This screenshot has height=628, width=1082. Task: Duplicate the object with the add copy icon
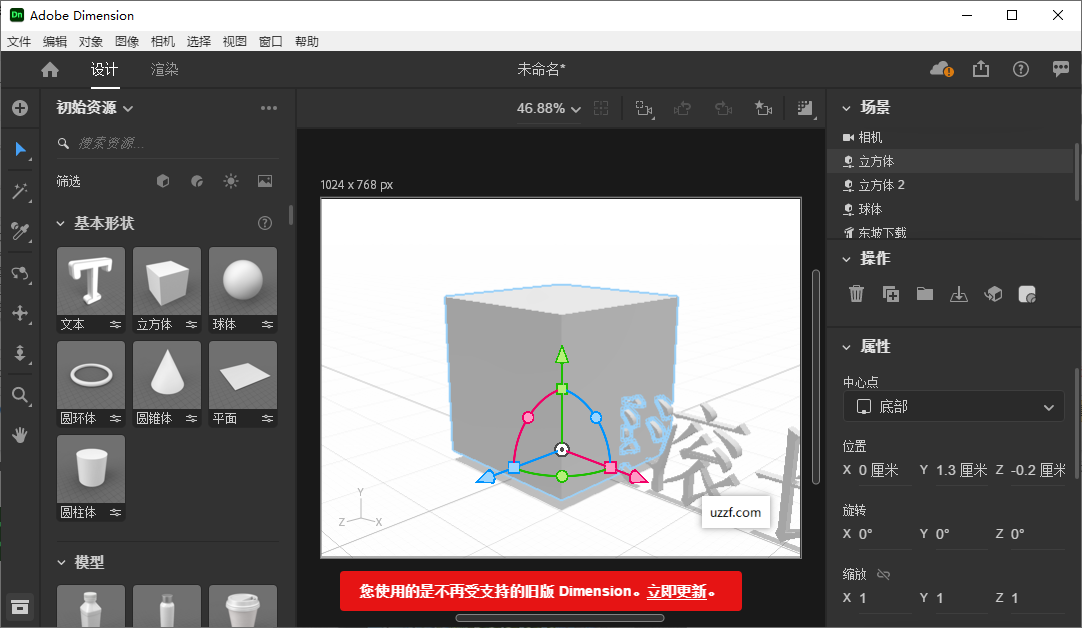[x=890, y=293]
